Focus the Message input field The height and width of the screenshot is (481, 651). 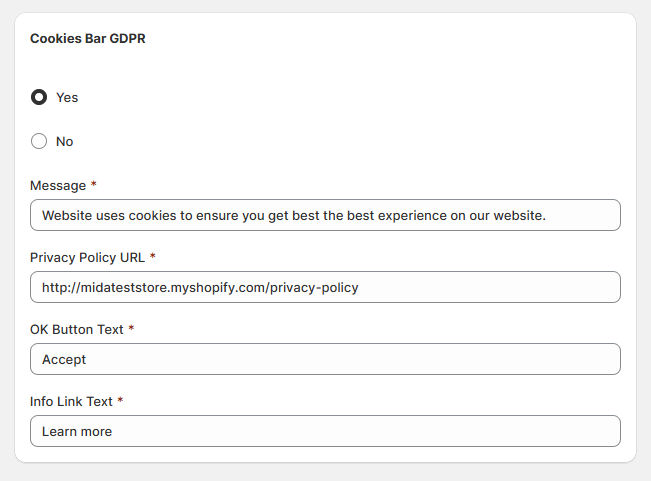point(325,215)
